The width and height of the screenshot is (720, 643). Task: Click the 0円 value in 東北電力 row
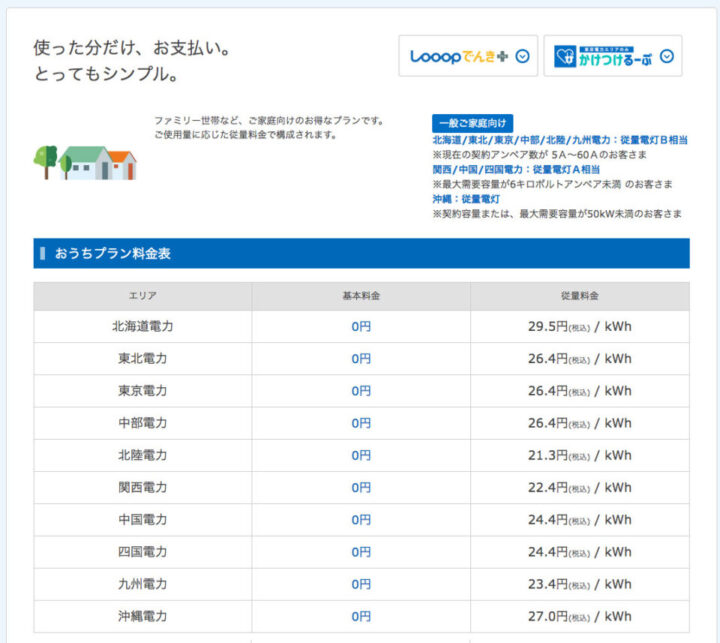(361, 359)
